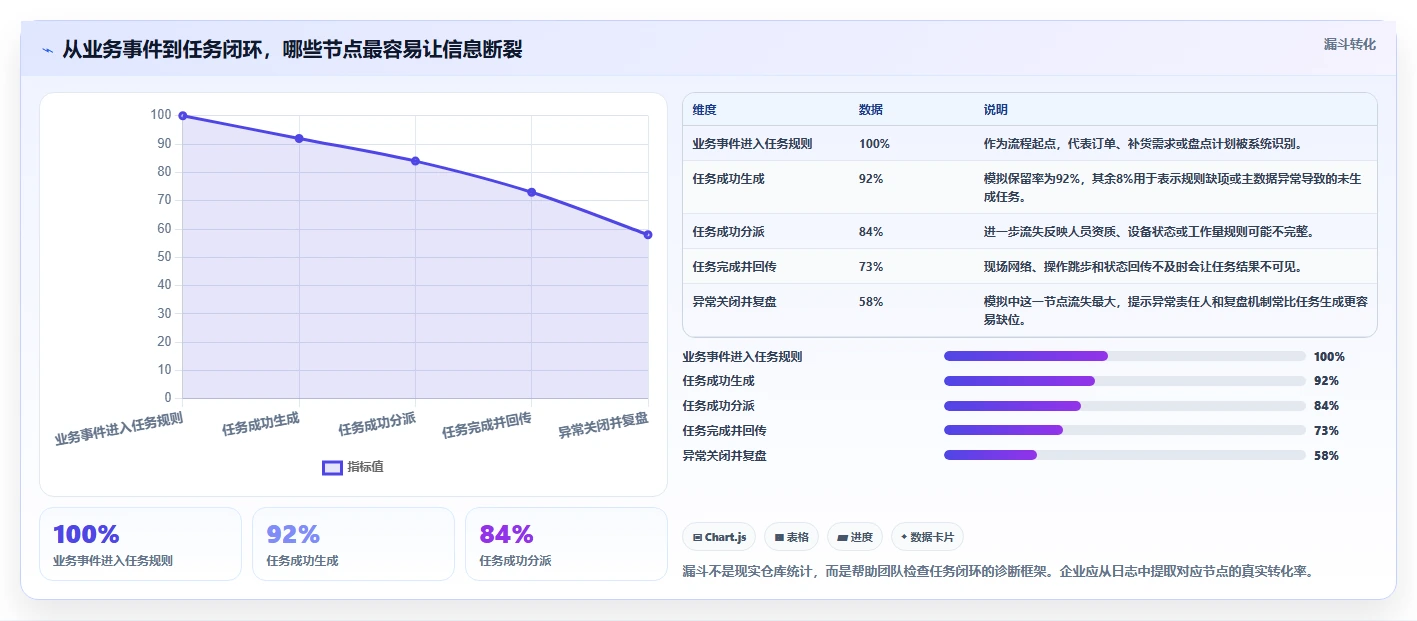
Task: Click the lightning icon beside the headline
Action: pos(47,50)
